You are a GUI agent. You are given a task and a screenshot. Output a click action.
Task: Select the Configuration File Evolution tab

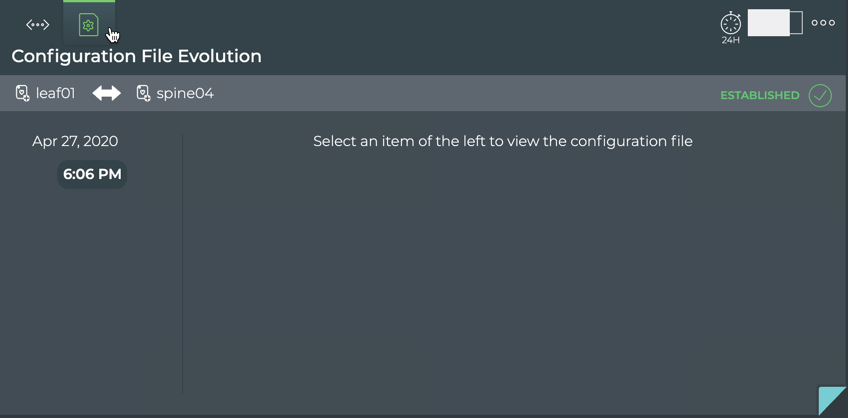point(88,25)
